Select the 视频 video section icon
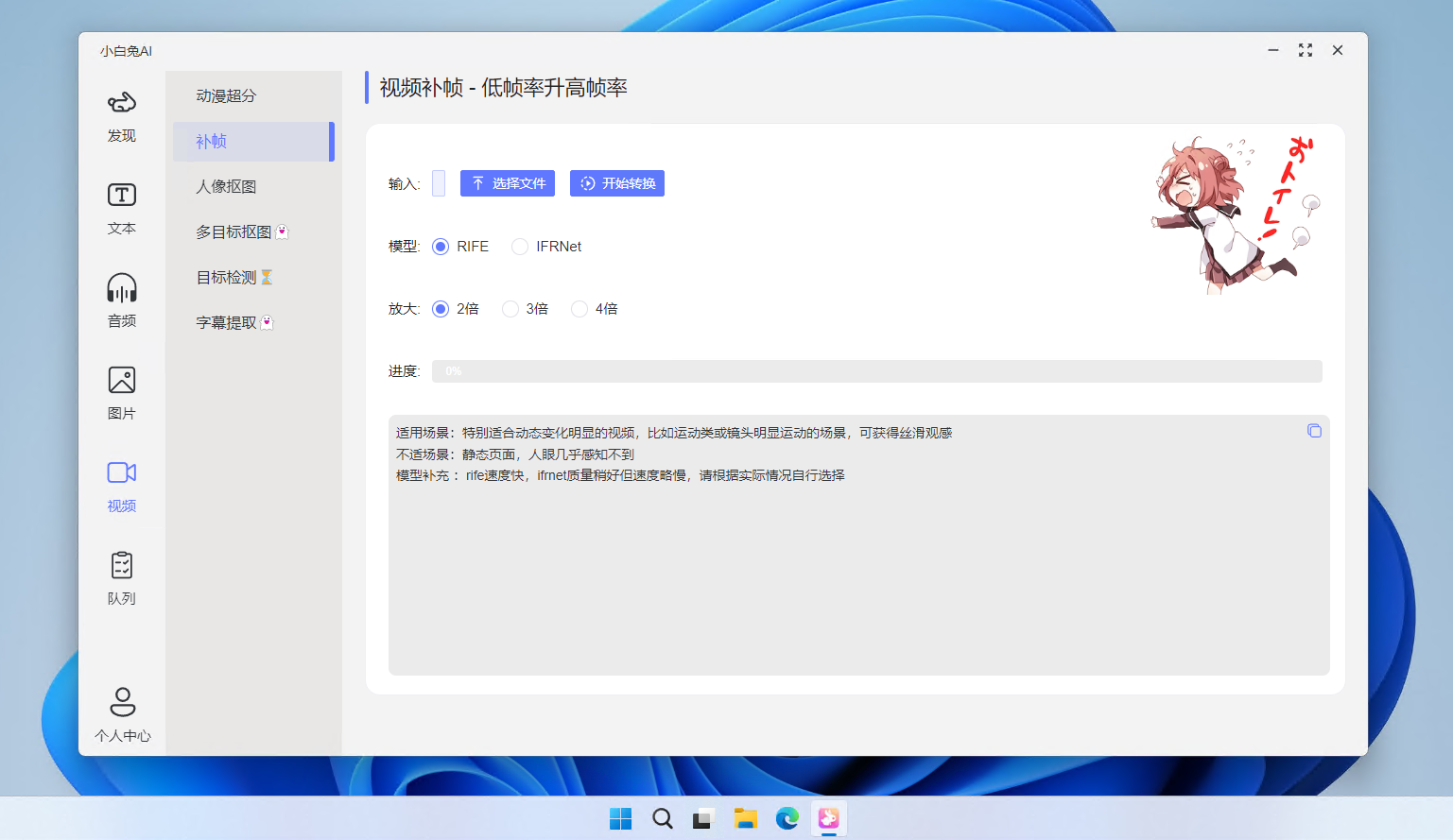This screenshot has width=1453, height=840. [x=121, y=484]
